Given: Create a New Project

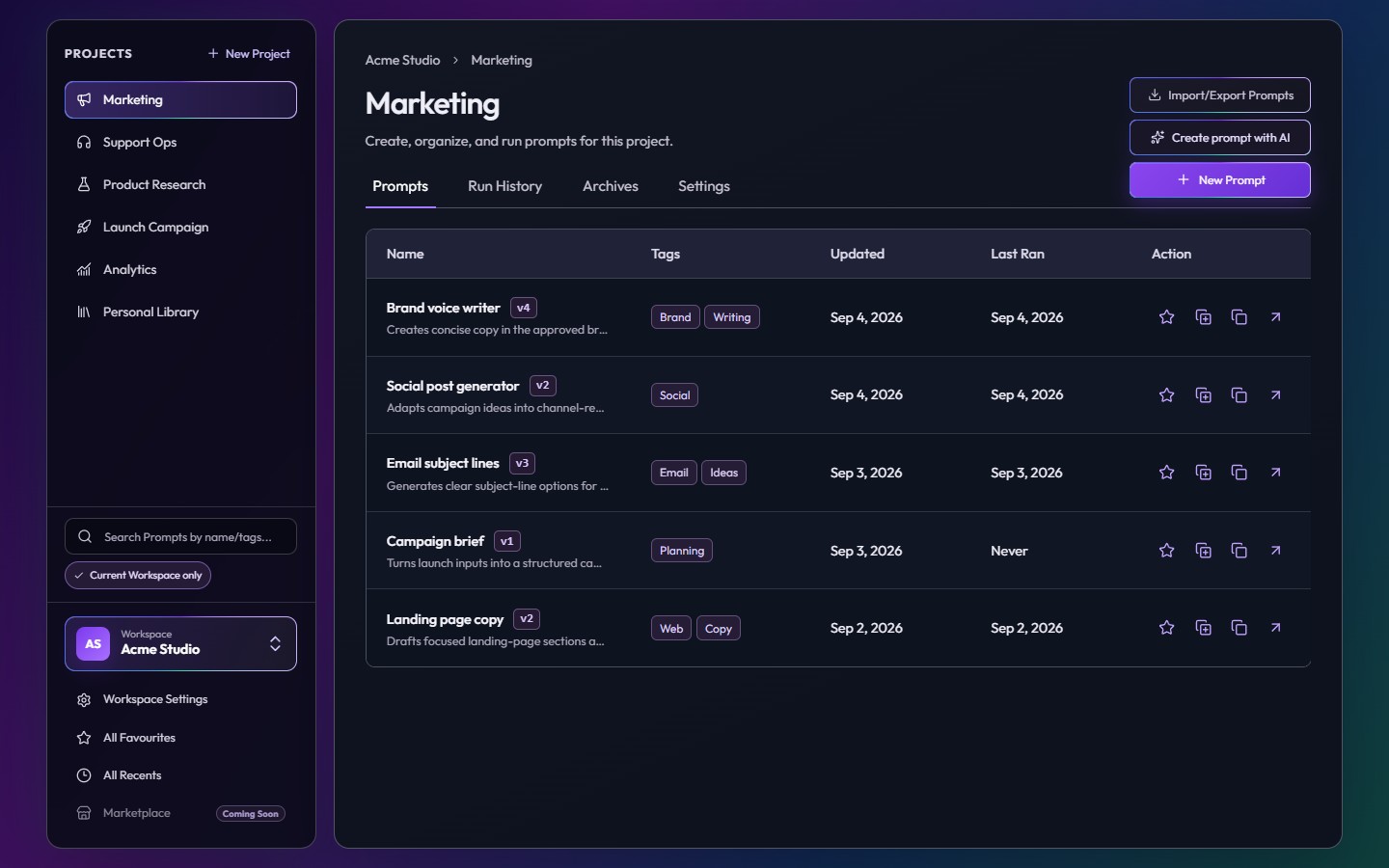Looking at the screenshot, I should 249,54.
